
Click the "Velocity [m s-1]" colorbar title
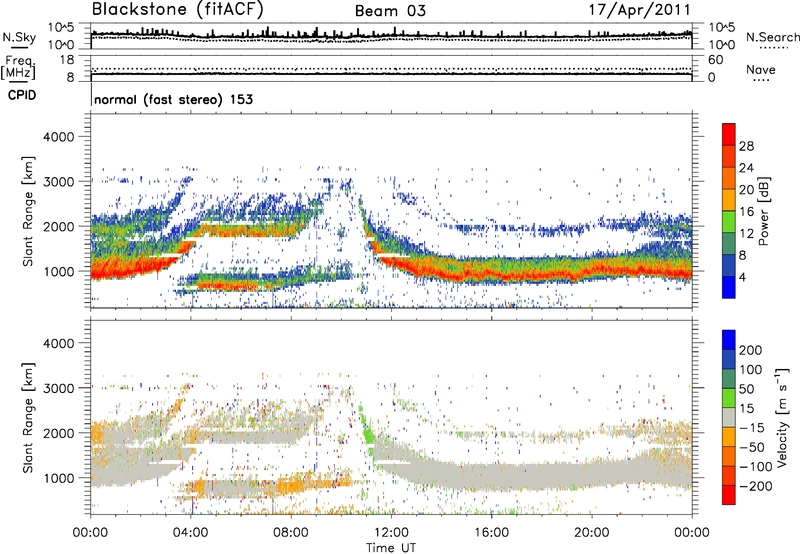click(782, 417)
